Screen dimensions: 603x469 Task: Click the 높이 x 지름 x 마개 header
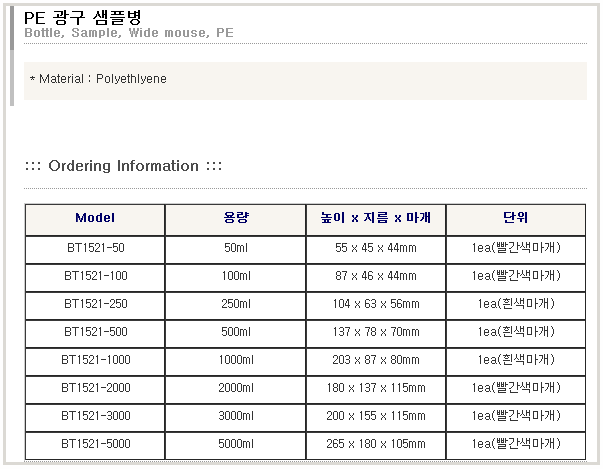click(375, 218)
